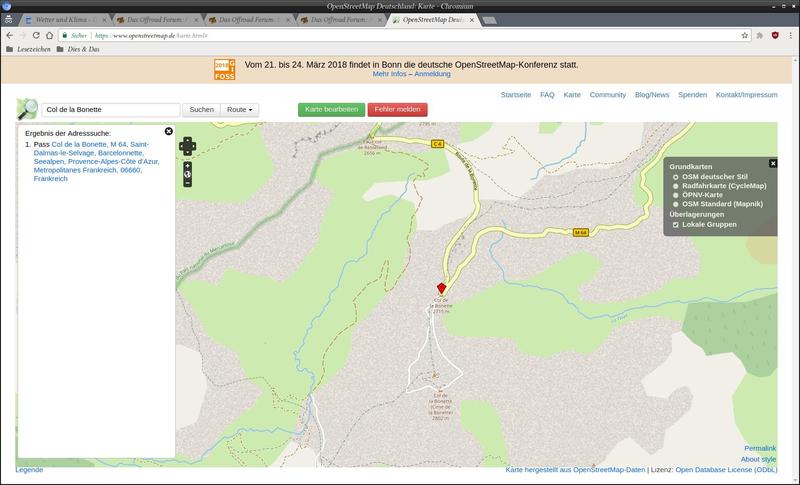Open the Permalink link
Viewport: 800px width, 485px height.
pos(760,448)
